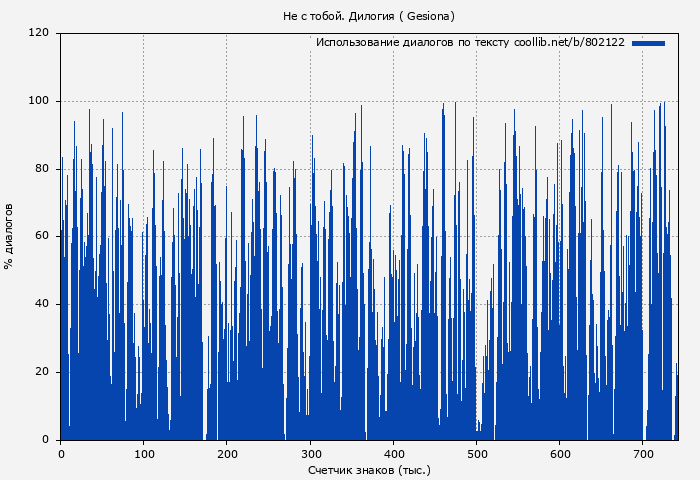The width and height of the screenshot is (700, 480).
Task: Click the 500 tick on the X-axis
Action: [477, 452]
